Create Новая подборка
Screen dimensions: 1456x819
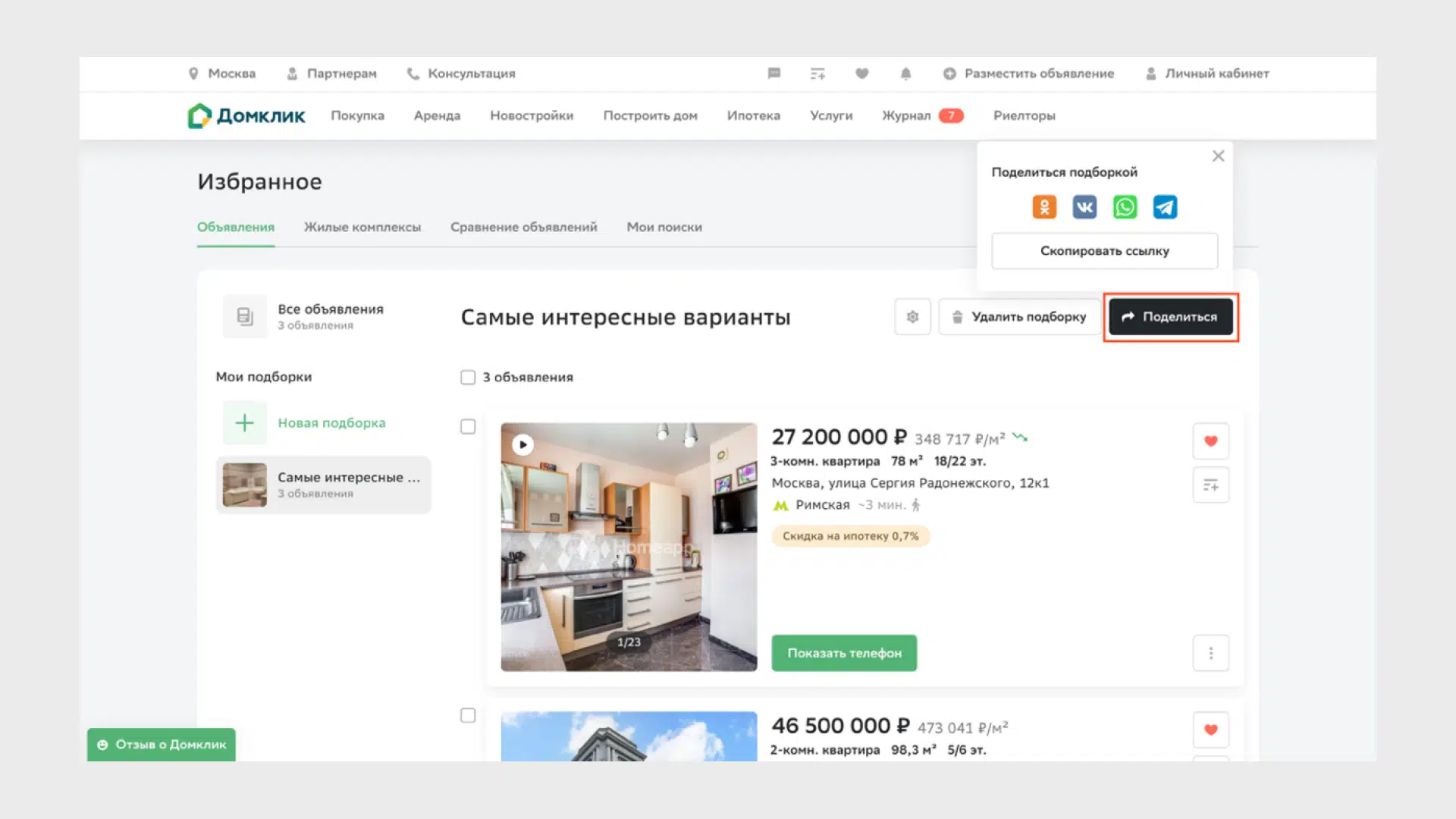331,423
